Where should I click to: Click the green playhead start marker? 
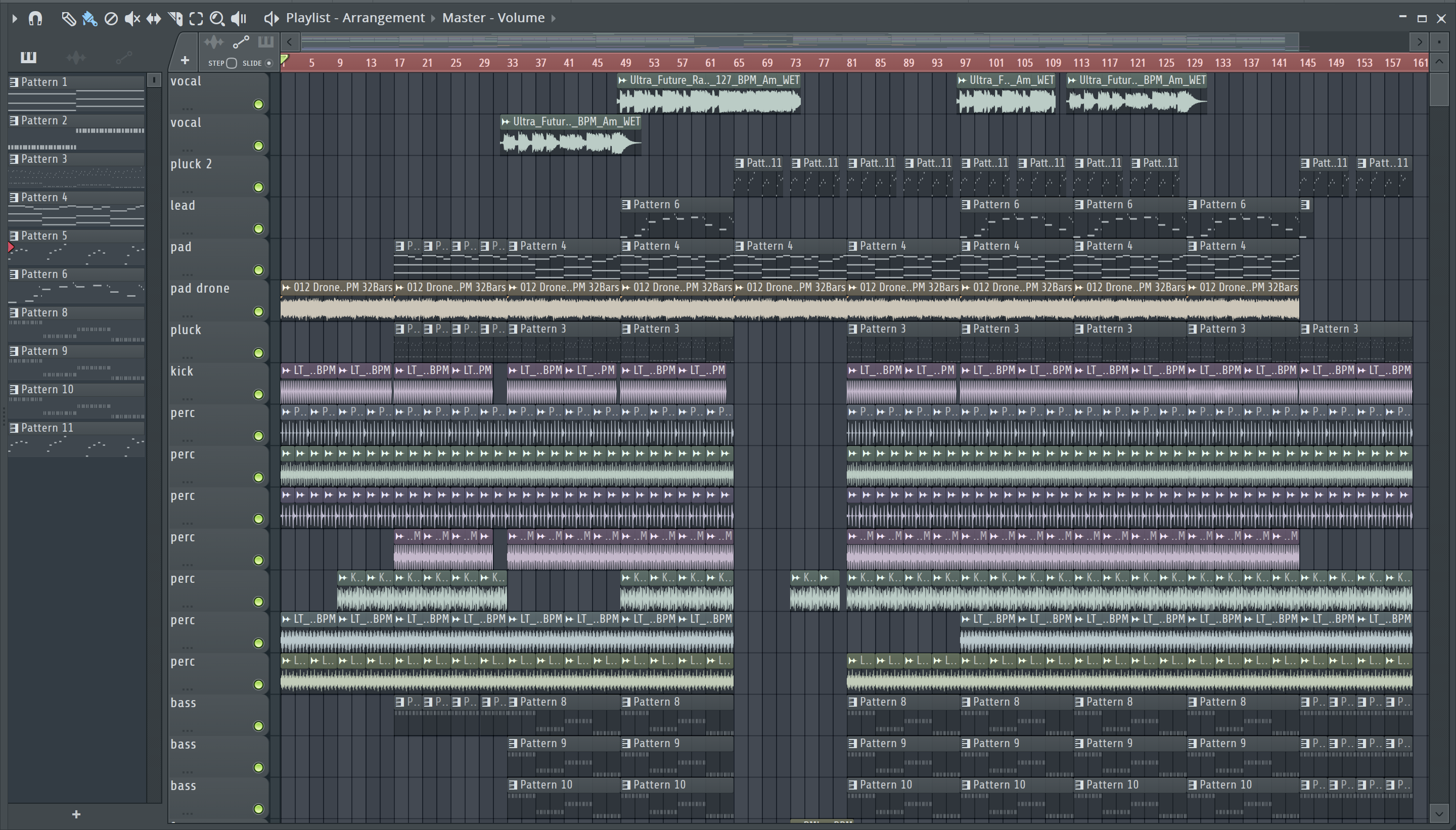(x=285, y=59)
